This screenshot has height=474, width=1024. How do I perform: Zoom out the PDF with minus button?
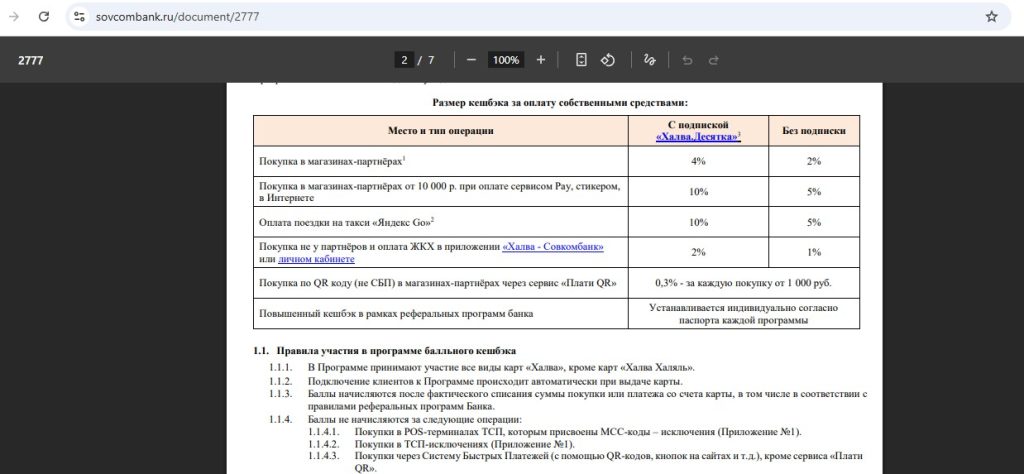click(x=471, y=60)
